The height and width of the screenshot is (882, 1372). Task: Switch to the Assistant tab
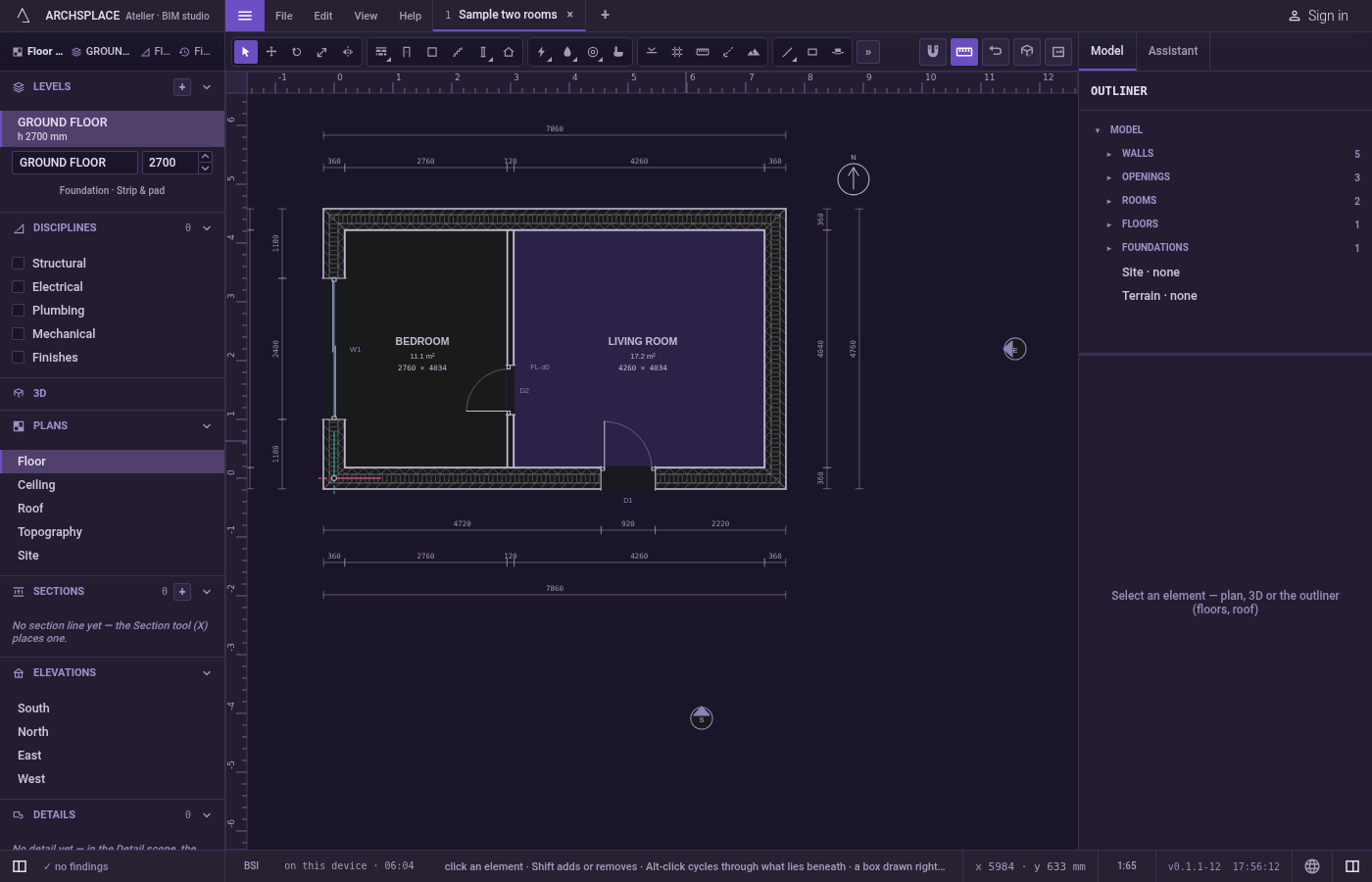1172,51
